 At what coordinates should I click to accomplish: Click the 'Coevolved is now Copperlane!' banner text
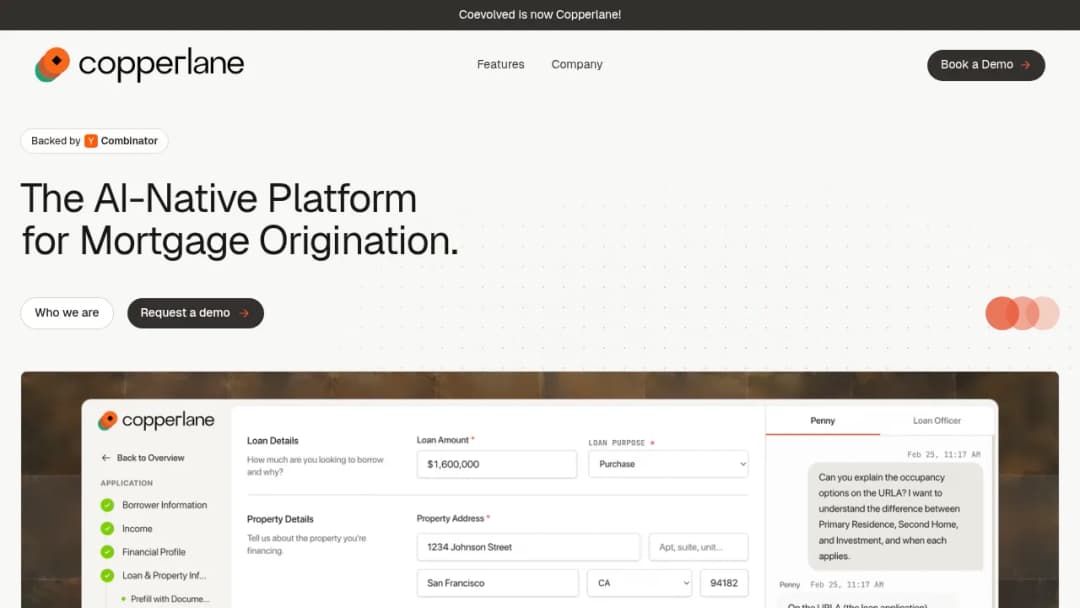[540, 14]
